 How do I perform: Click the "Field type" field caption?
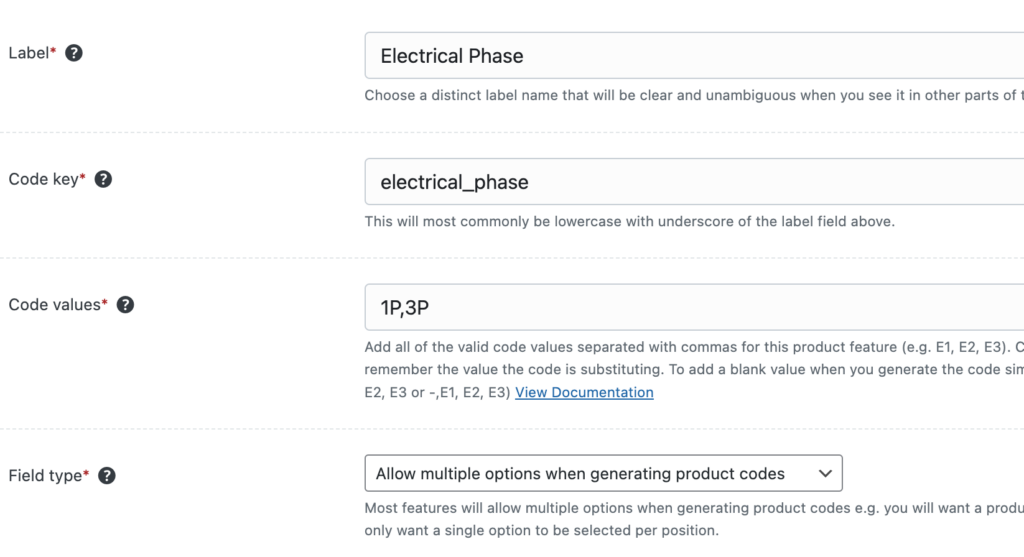point(44,476)
